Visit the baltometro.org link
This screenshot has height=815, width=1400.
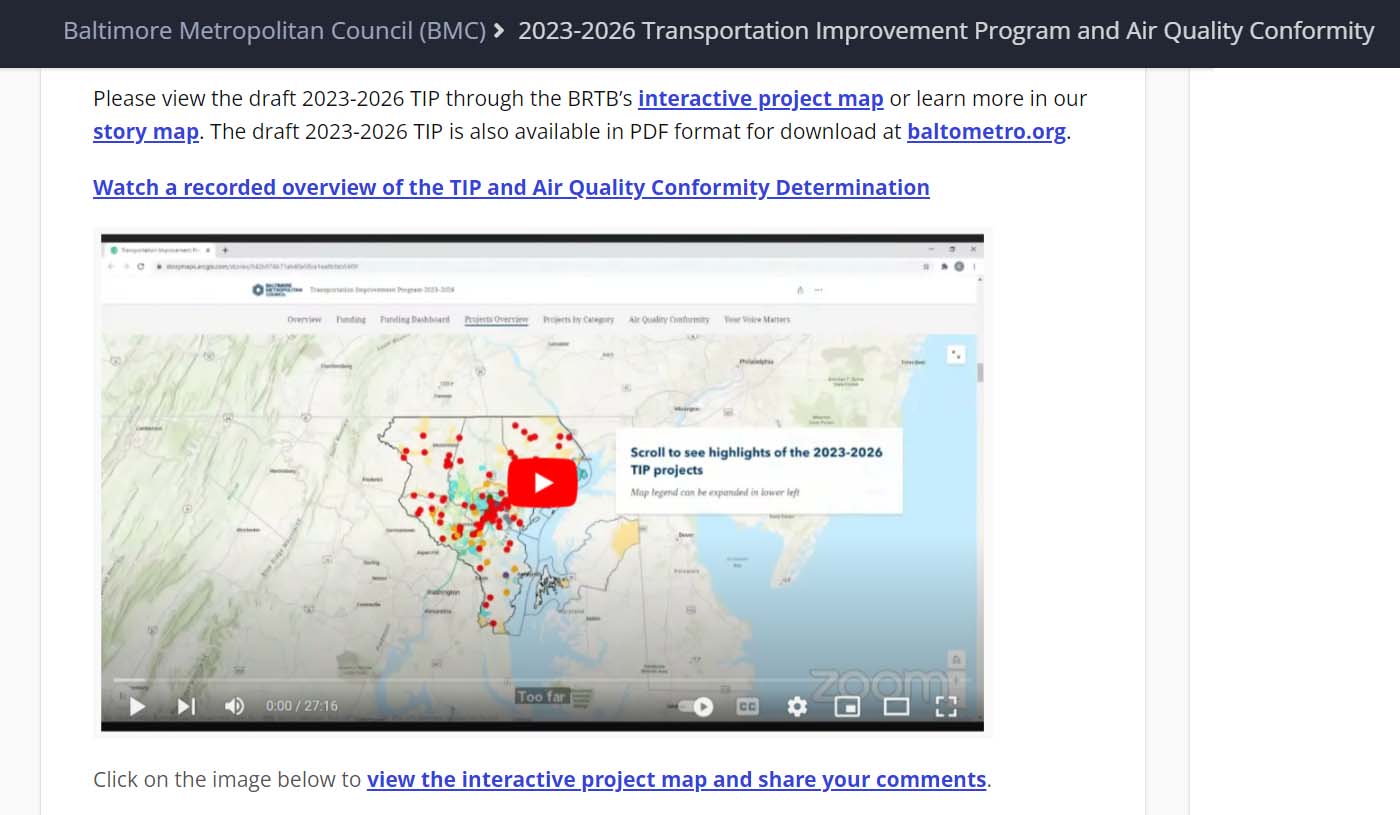986,132
